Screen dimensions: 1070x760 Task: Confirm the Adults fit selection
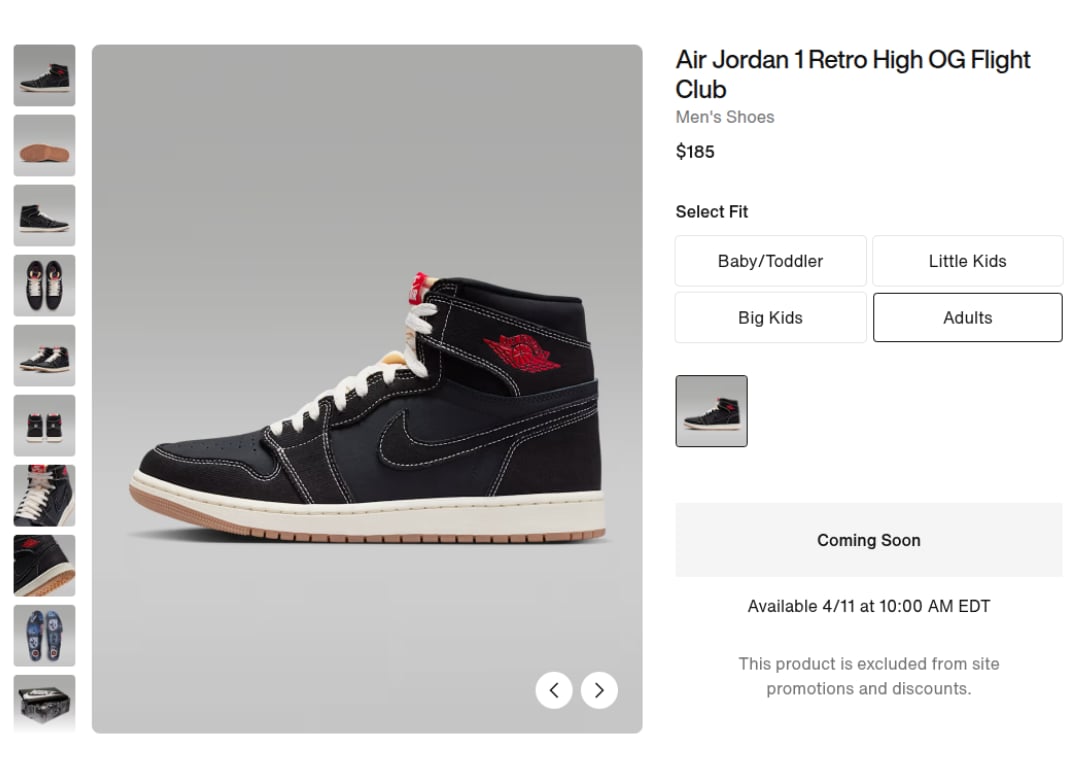click(967, 317)
